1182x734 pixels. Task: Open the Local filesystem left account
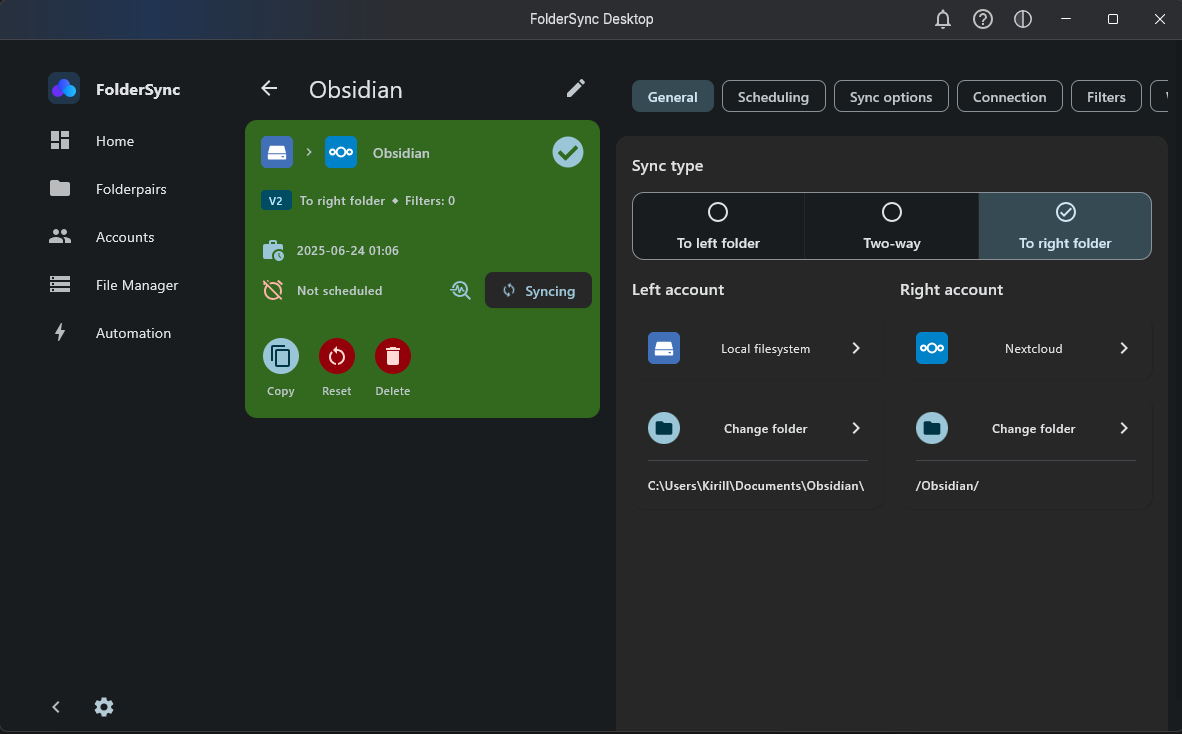point(758,348)
